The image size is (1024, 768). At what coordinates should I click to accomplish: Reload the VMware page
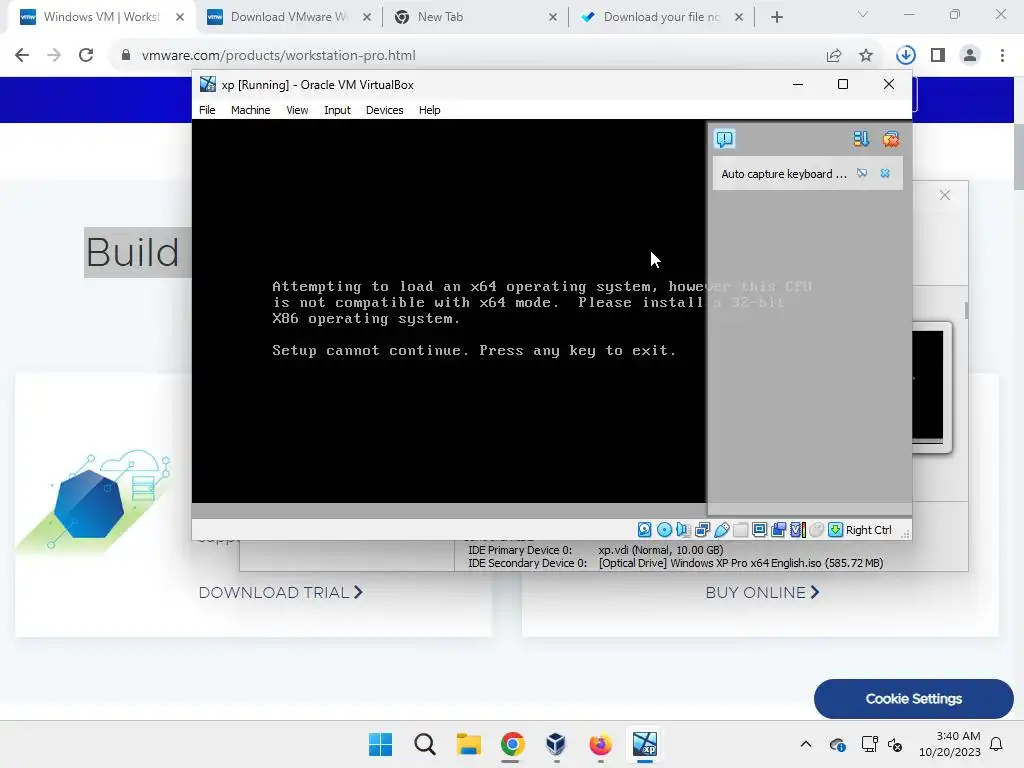pos(86,56)
